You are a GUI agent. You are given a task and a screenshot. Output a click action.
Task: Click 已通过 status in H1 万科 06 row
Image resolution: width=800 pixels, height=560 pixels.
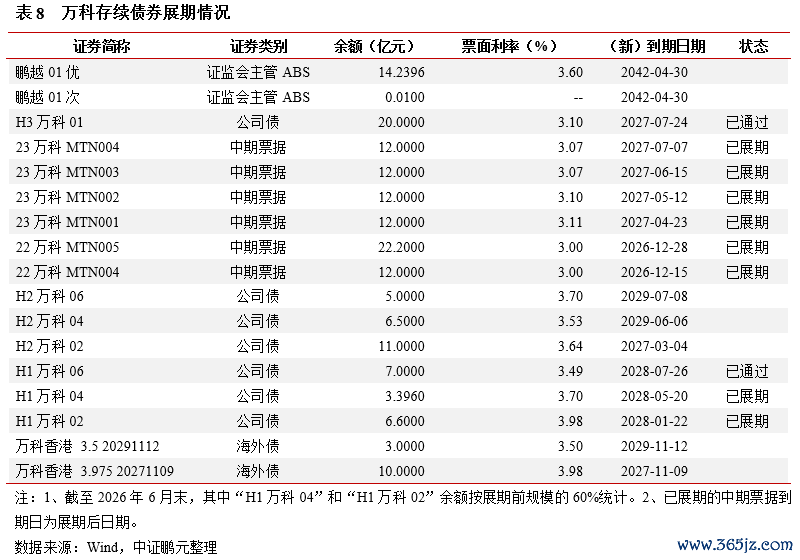tap(747, 371)
